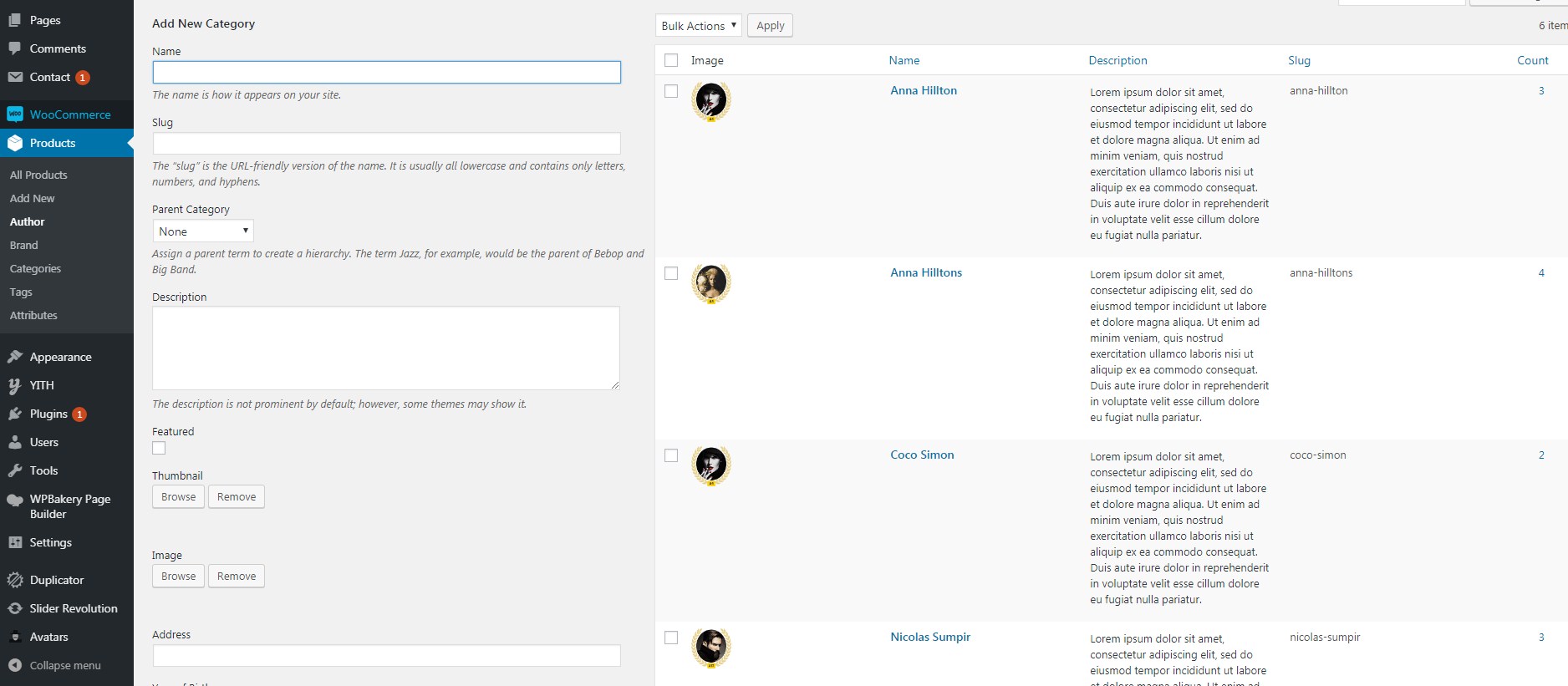Screen dimensions: 1568x686
Task: Open the Duplicator gear icon
Action: 15,580
